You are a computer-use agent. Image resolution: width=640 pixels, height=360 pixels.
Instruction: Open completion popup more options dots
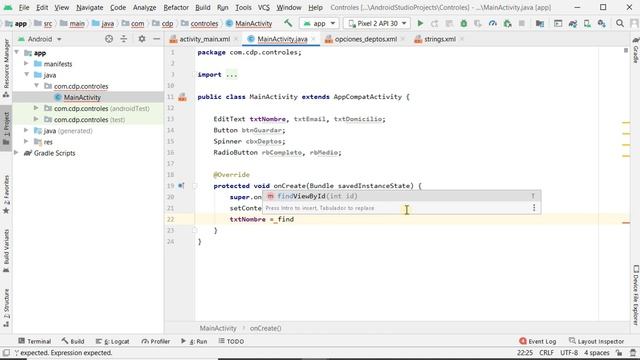coord(534,208)
